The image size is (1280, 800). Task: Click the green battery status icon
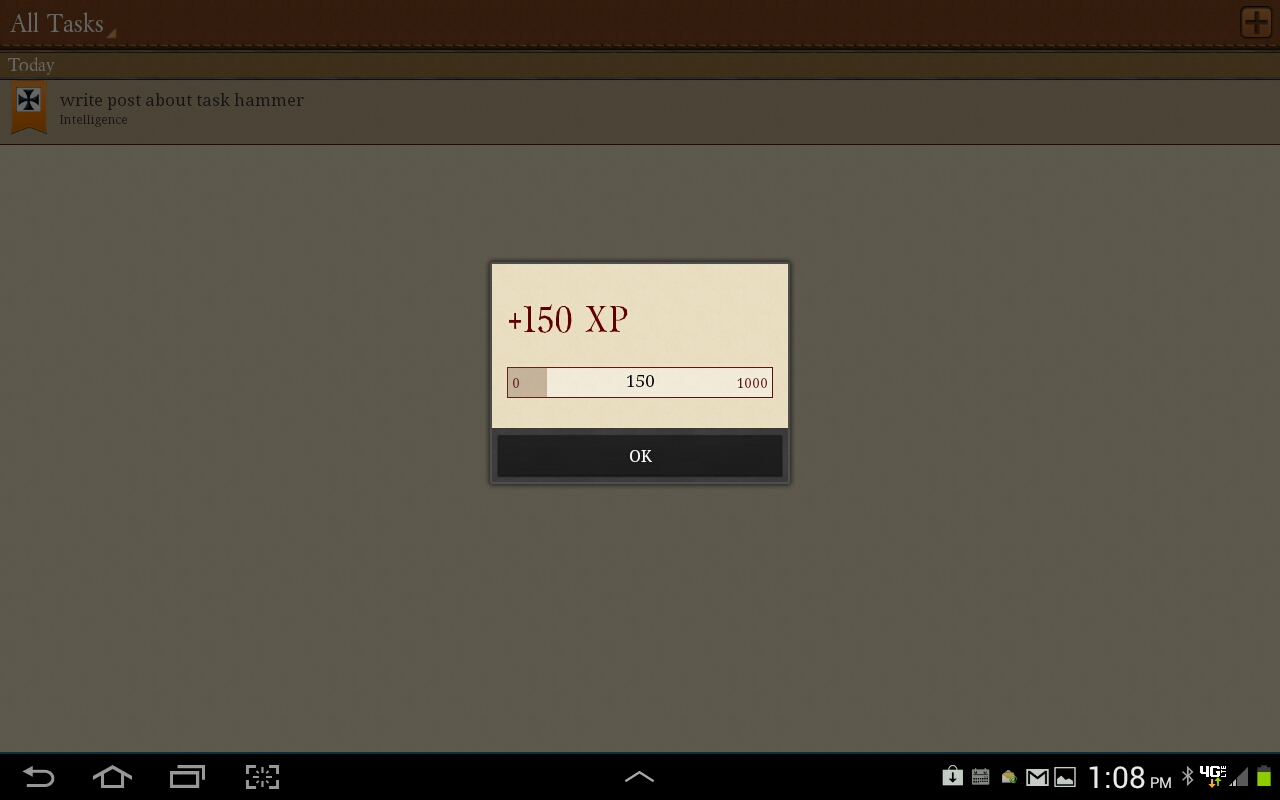[x=1264, y=776]
